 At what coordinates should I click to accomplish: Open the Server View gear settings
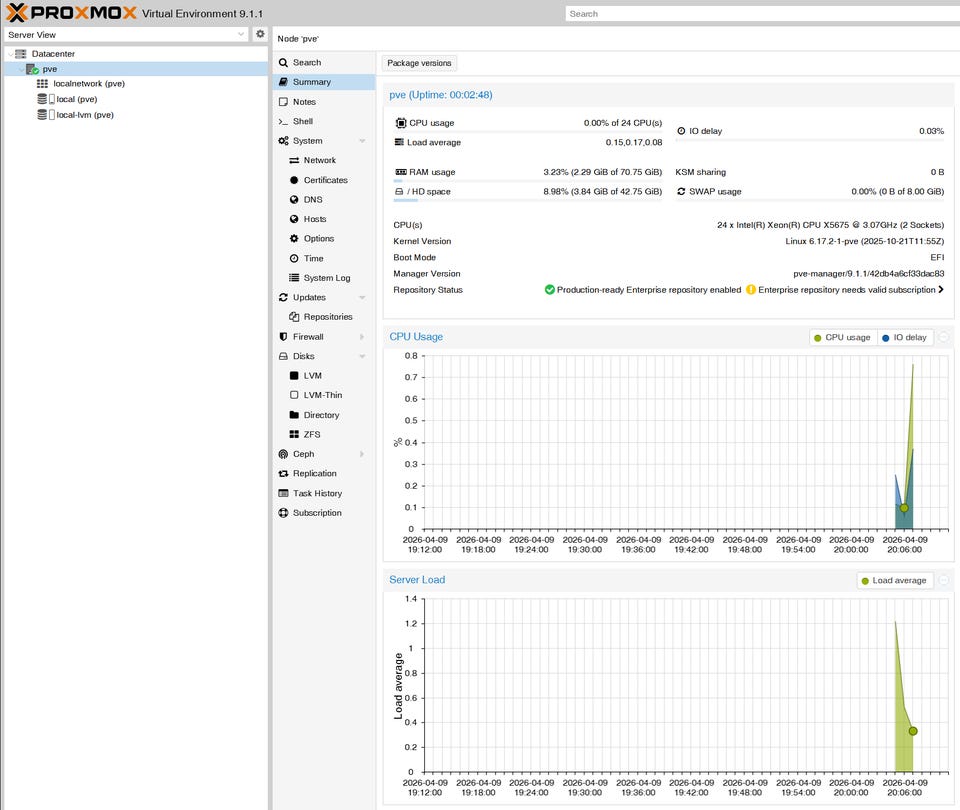tap(260, 34)
